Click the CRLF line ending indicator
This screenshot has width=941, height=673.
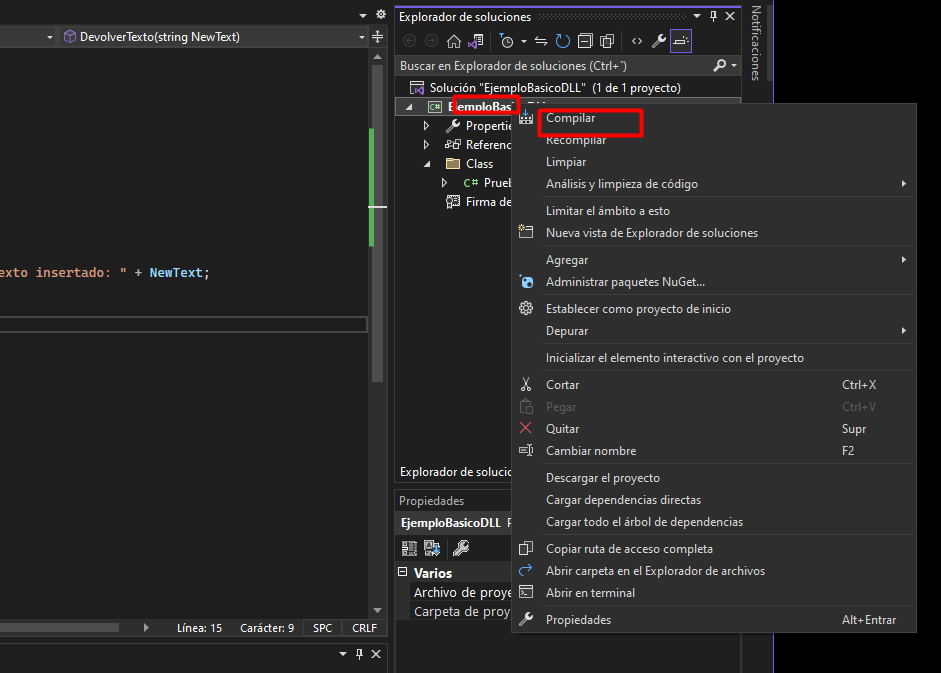click(x=364, y=628)
